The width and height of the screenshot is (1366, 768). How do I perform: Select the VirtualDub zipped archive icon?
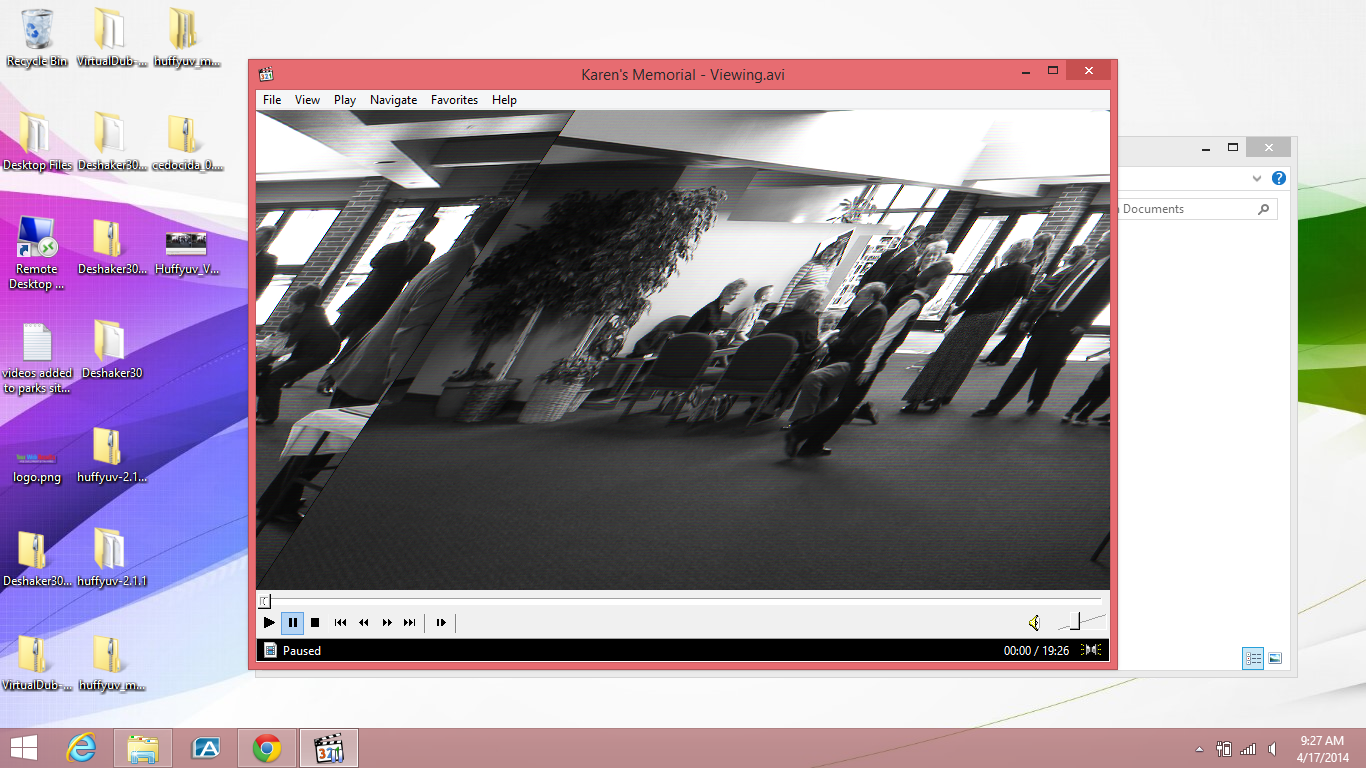coord(37,662)
